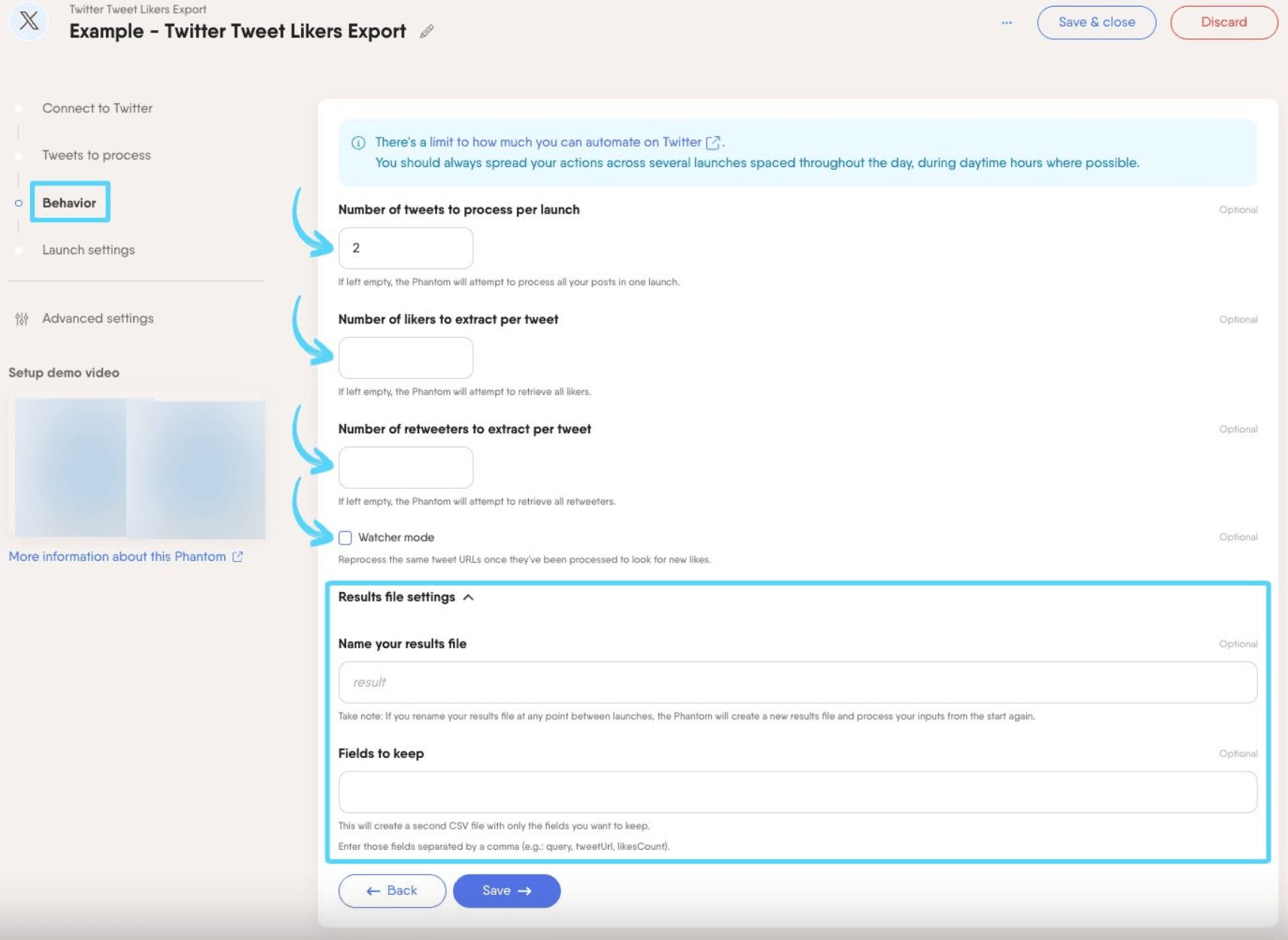Go to the Tweets to process step

pos(96,155)
